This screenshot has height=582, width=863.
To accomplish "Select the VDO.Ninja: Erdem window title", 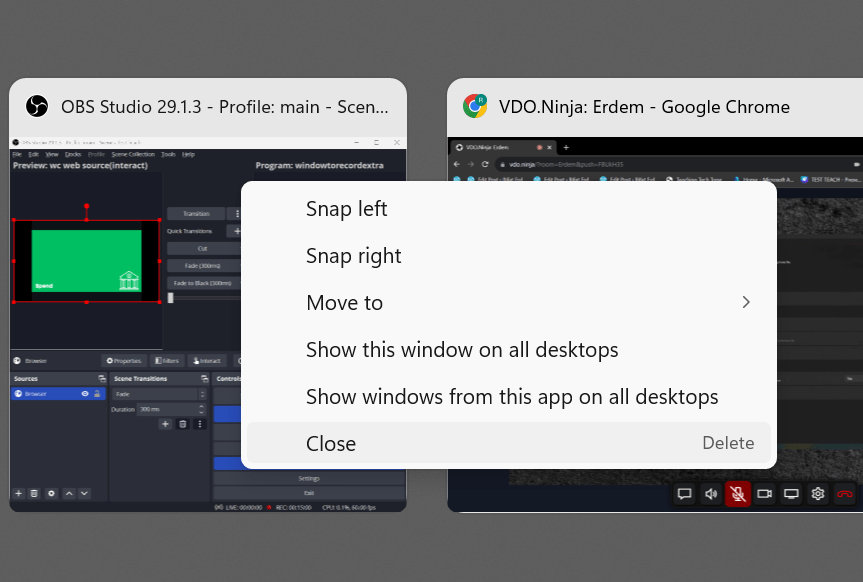I will point(644,107).
